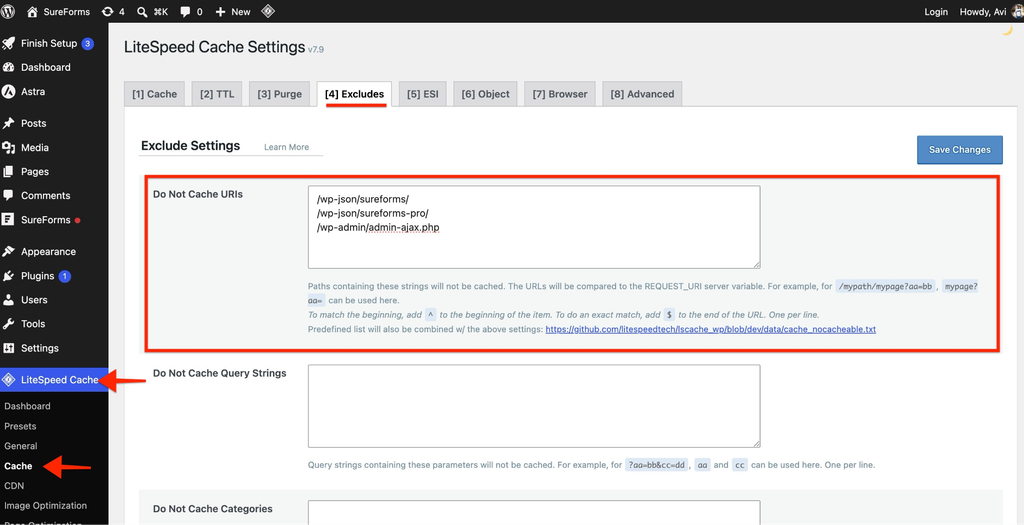Open the Avi user avatar

click(x=1016, y=11)
